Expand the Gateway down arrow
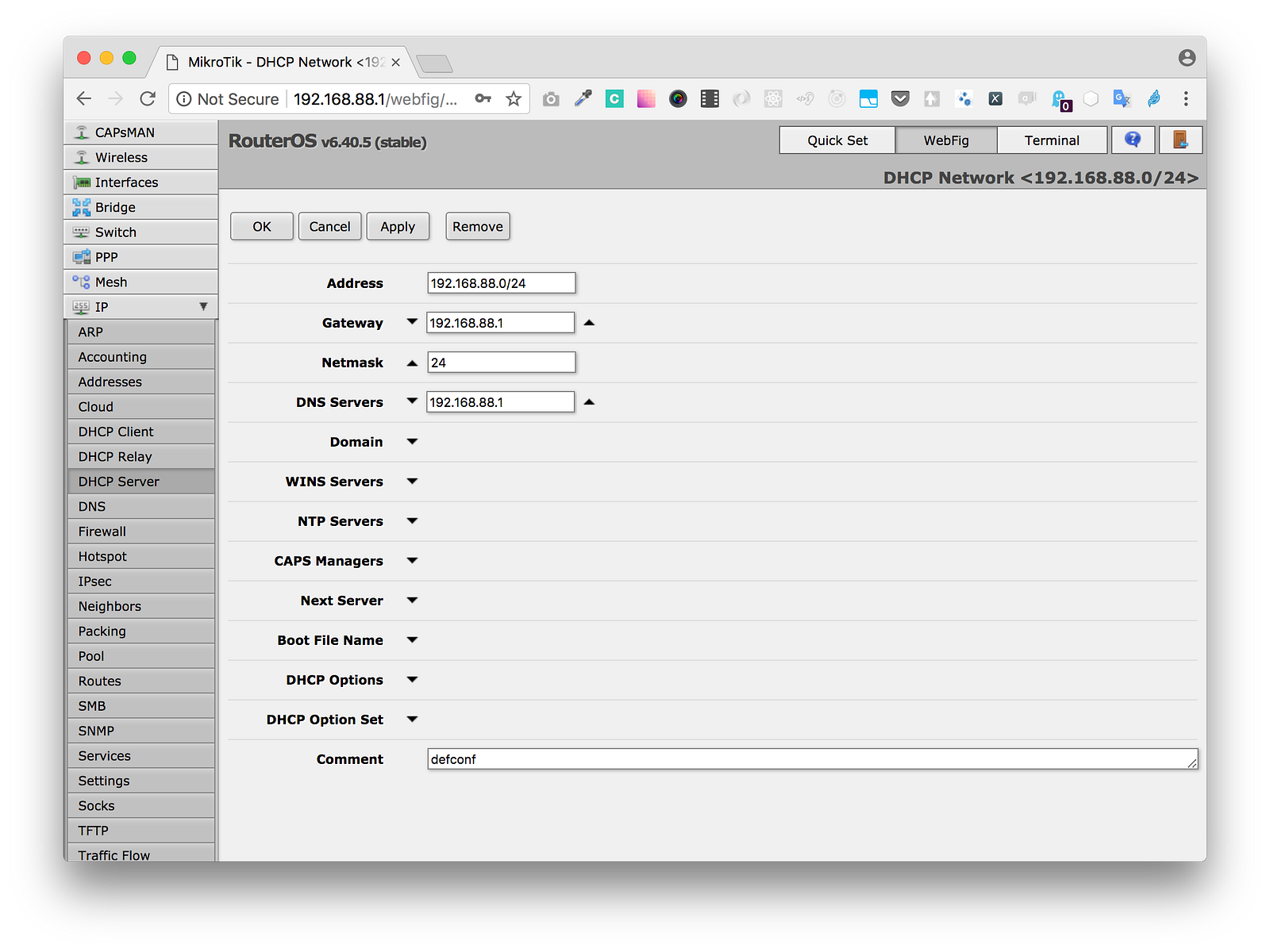The image size is (1270, 952). pos(412,321)
